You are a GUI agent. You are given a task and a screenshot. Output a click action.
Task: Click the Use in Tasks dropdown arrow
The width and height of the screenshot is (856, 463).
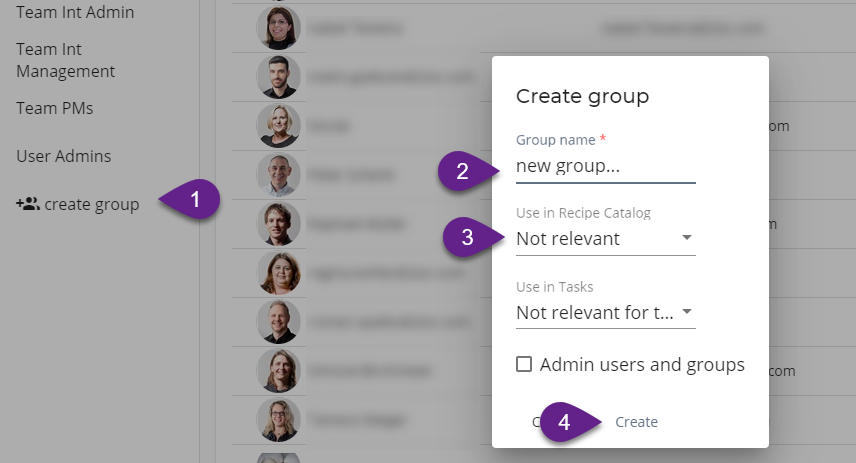point(687,312)
